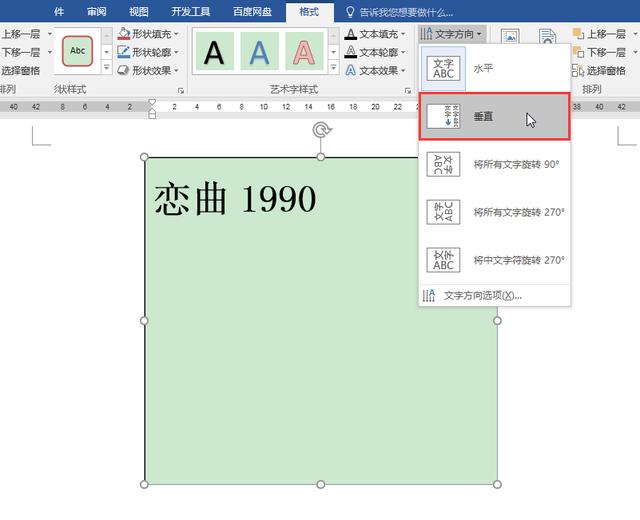Screen dimensions: 640x520
Task: Open the 审阅 ribbon tab
Action: coord(97,11)
